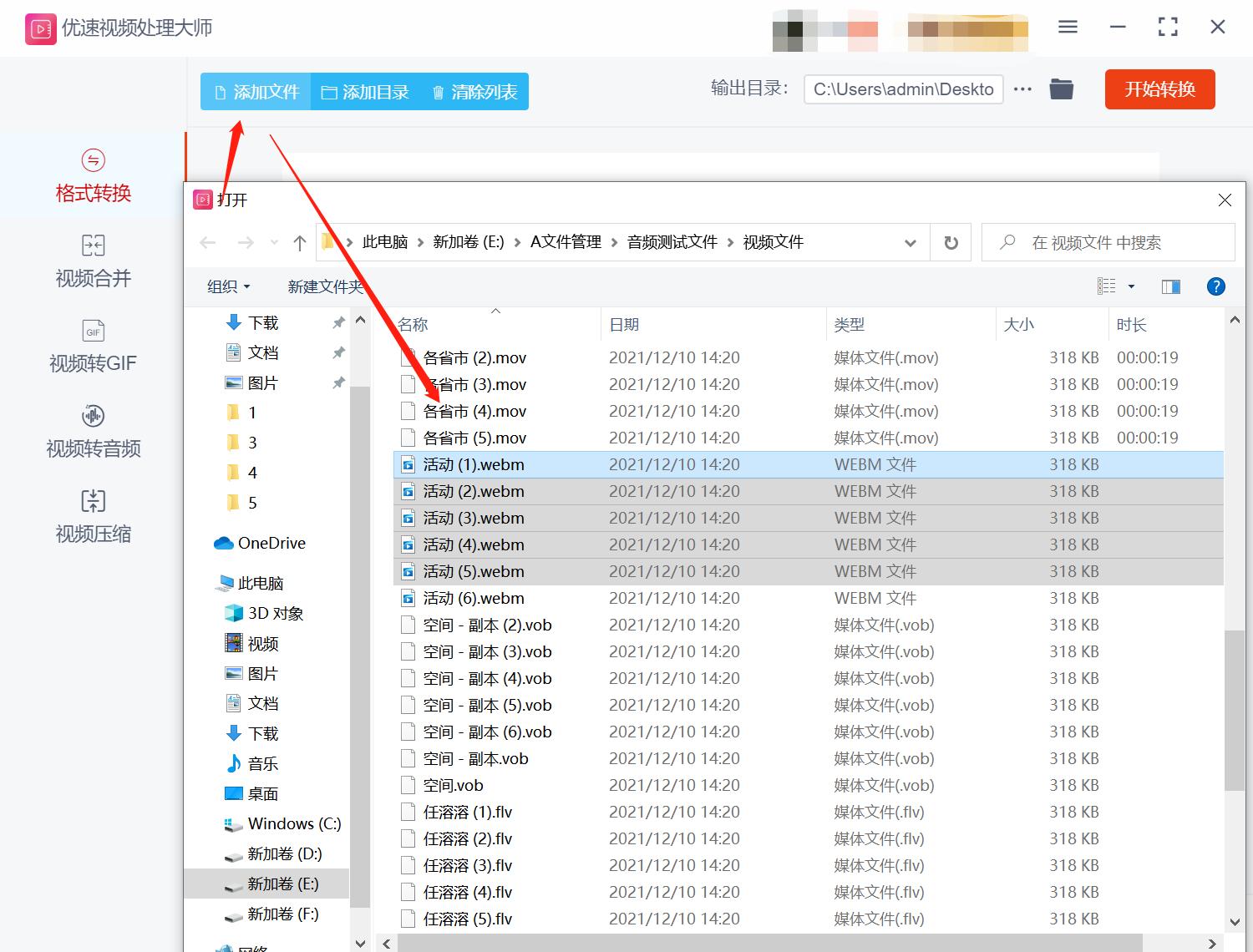Screen dimensions: 1253x952
Task: Navigate to 音频测试文件 in breadcrumb
Action: [x=672, y=242]
